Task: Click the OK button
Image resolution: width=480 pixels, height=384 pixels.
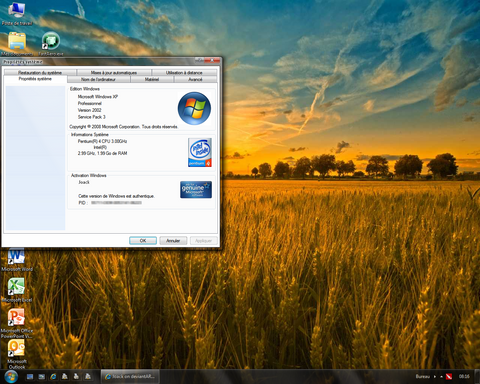Action: tap(143, 240)
